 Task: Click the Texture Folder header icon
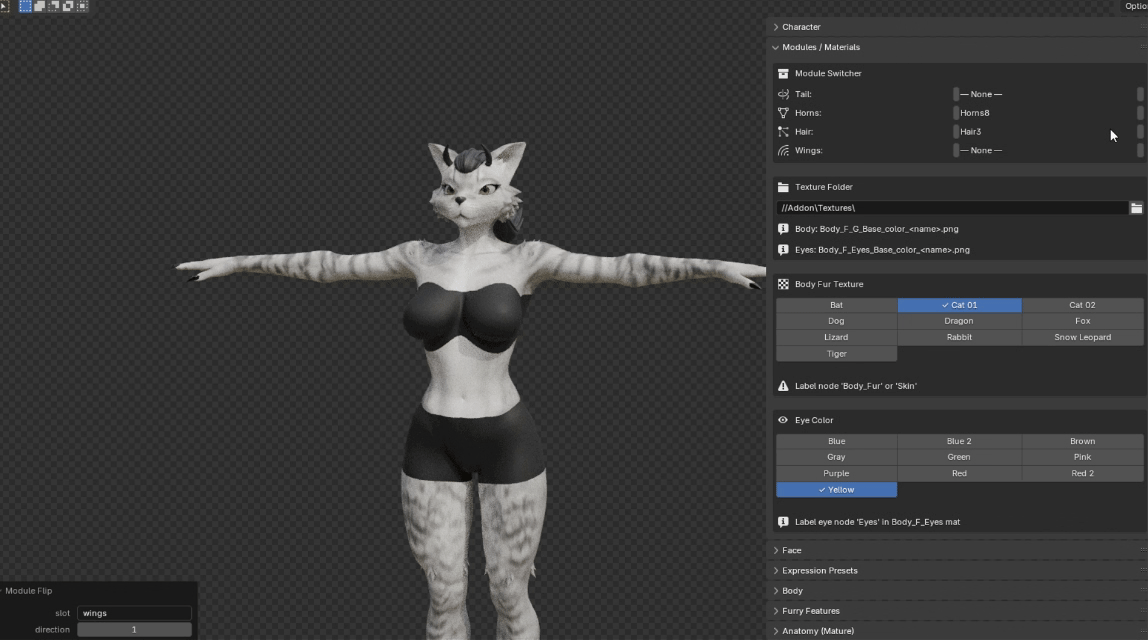(x=783, y=187)
